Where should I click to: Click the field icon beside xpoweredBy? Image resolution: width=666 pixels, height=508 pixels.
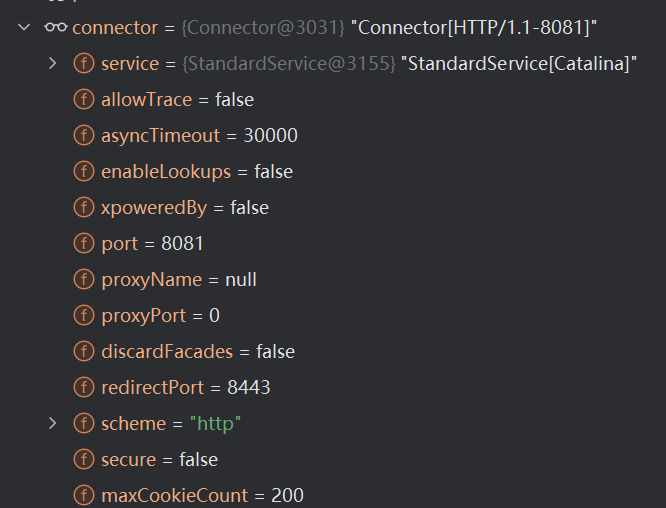[84, 208]
